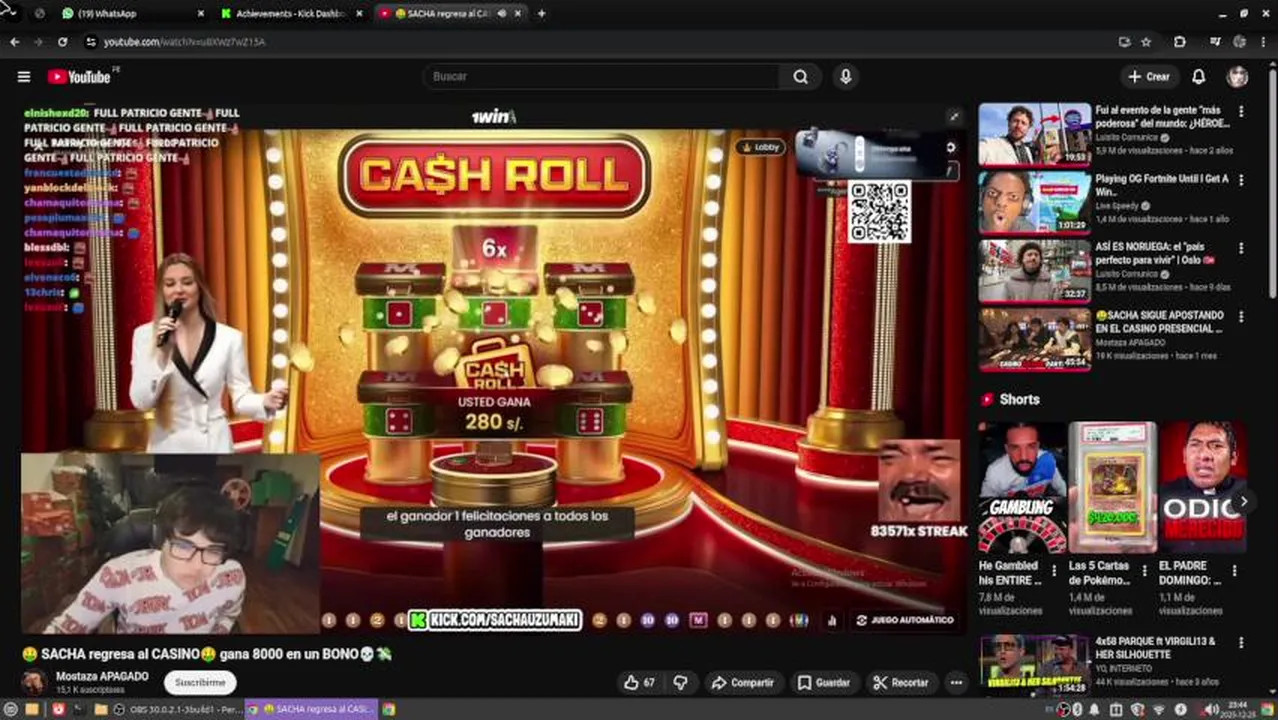Viewport: 1278px width, 720px height.
Task: Share the video via Compartir
Action: (742, 682)
